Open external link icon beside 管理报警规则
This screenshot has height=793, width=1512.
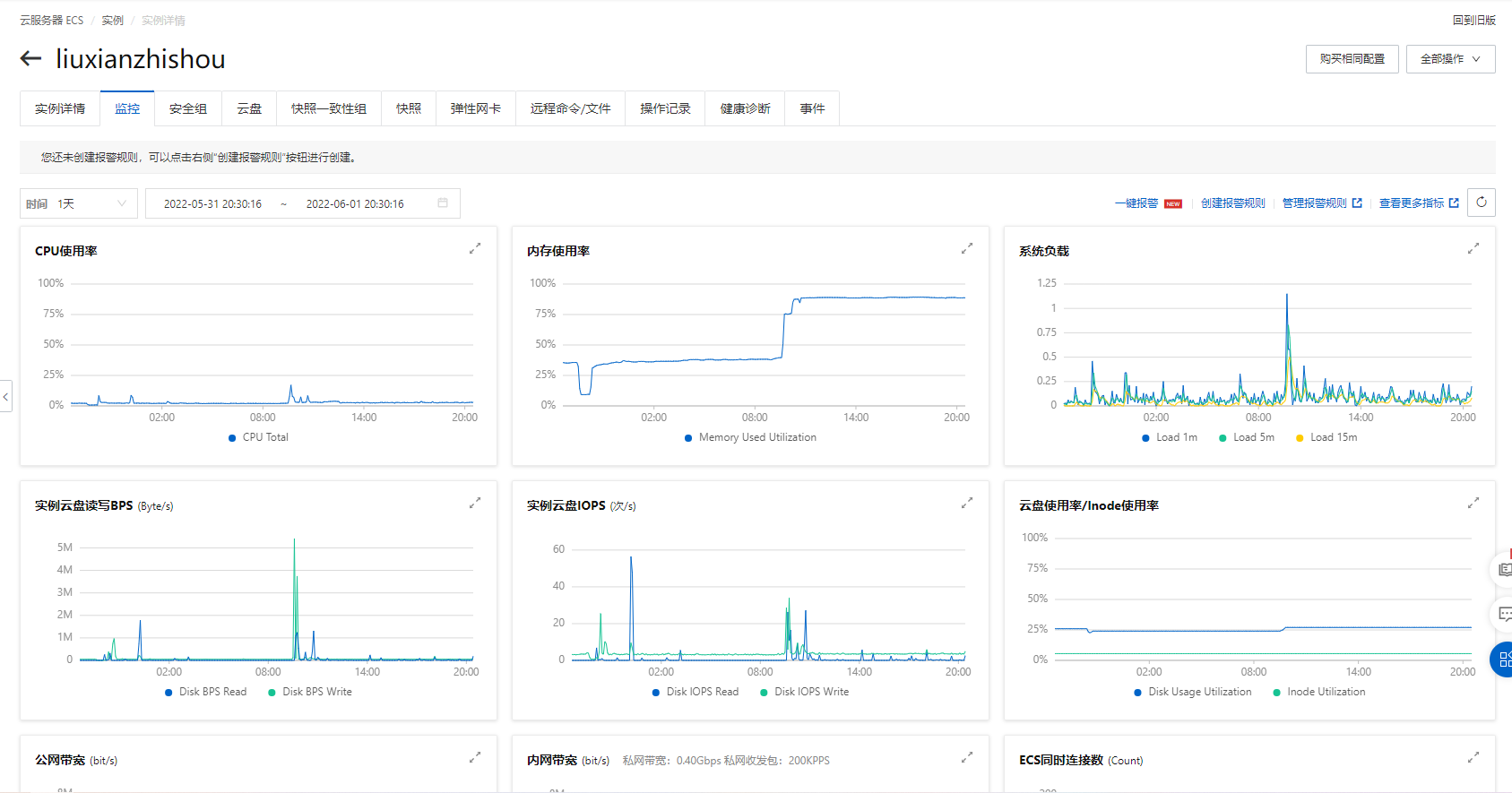click(x=1357, y=203)
